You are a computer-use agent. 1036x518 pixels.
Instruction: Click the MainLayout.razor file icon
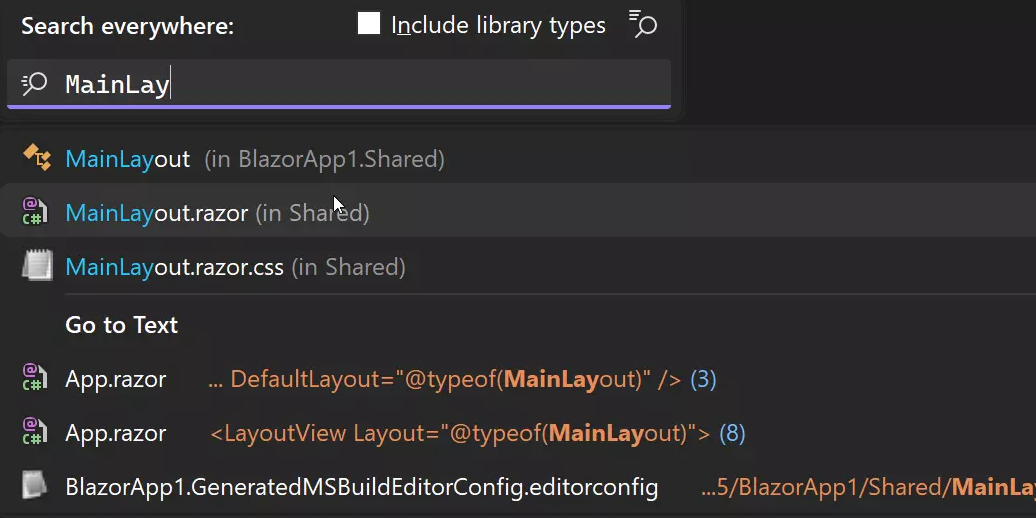click(35, 212)
